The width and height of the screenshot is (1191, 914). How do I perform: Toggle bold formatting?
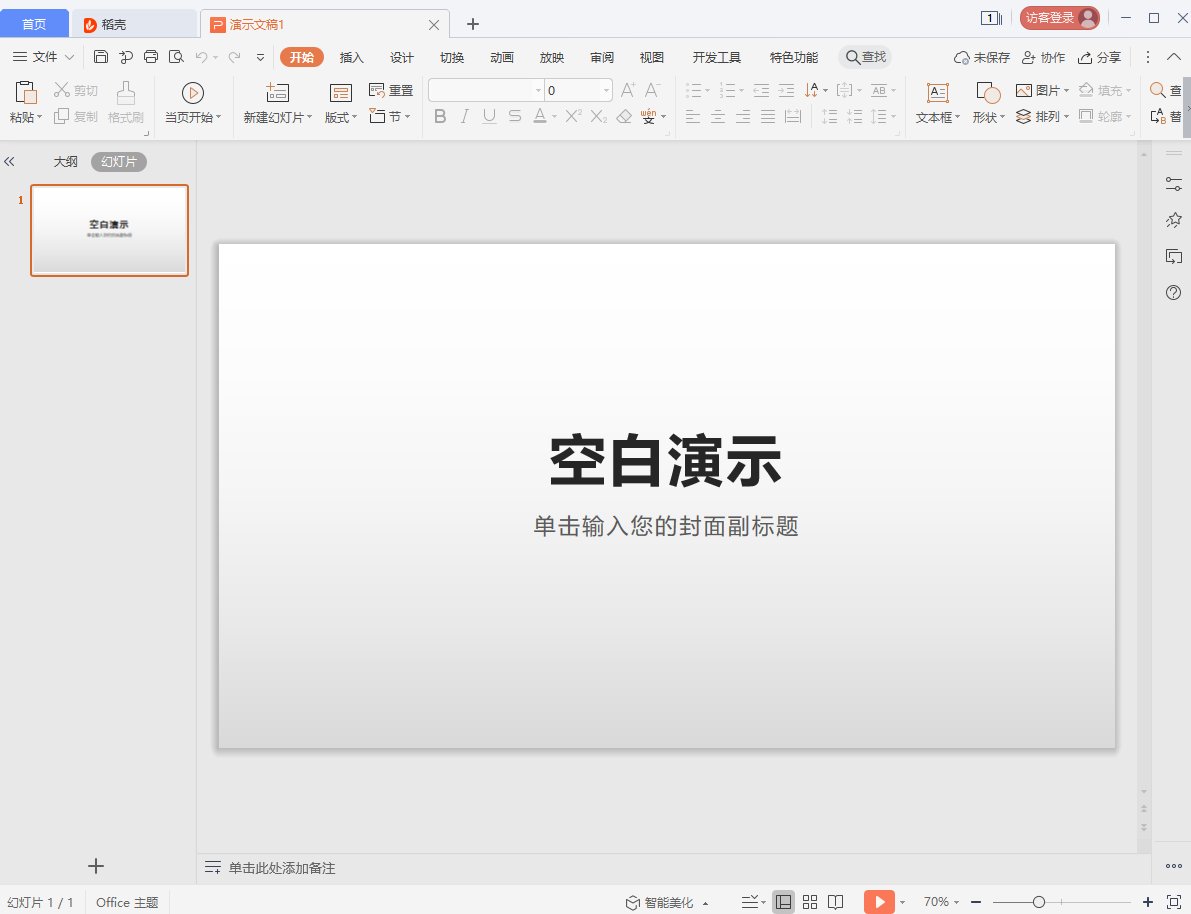click(x=440, y=117)
